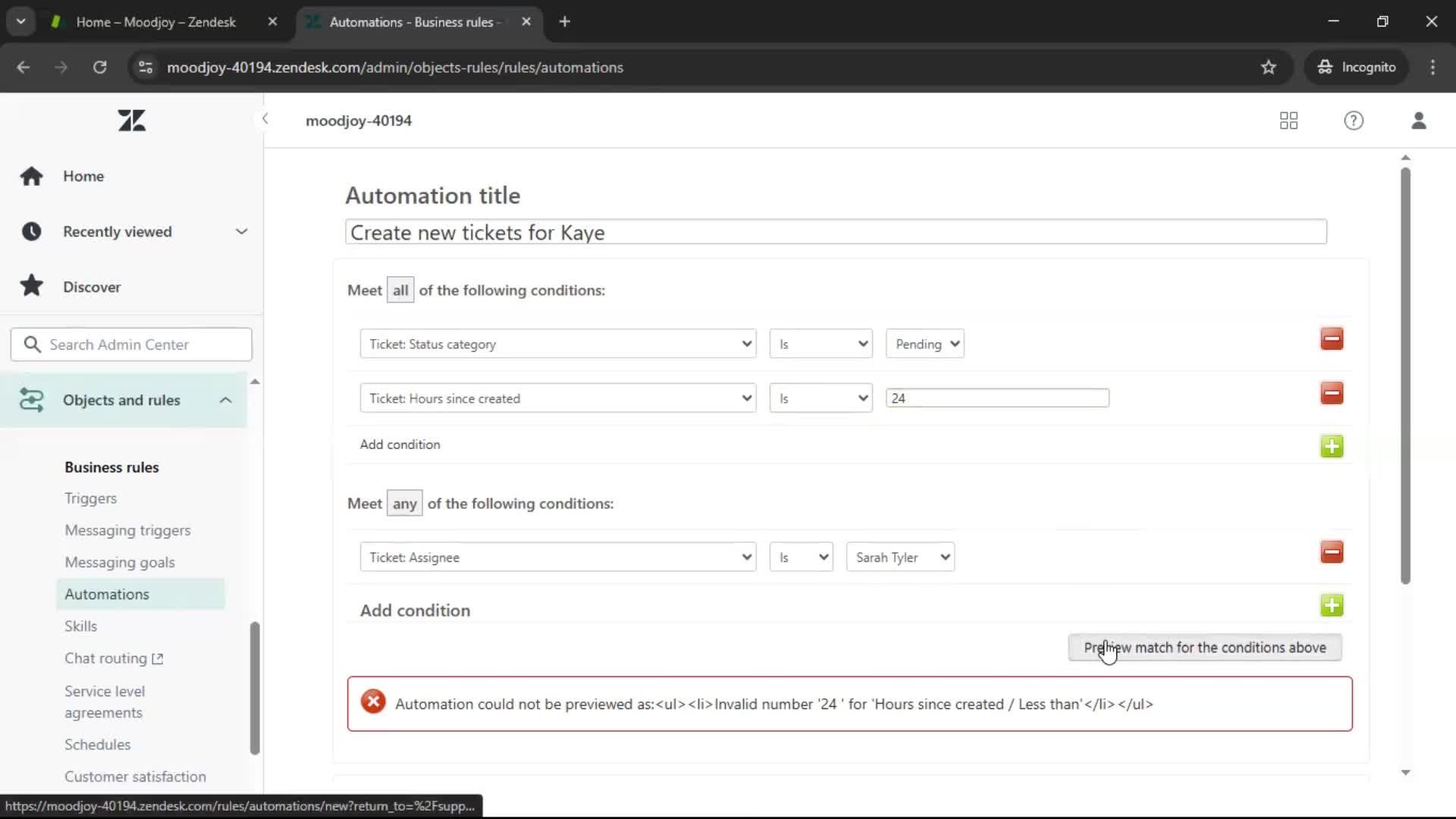Open Messaging goals in sidebar
The image size is (1456, 819).
click(120, 562)
